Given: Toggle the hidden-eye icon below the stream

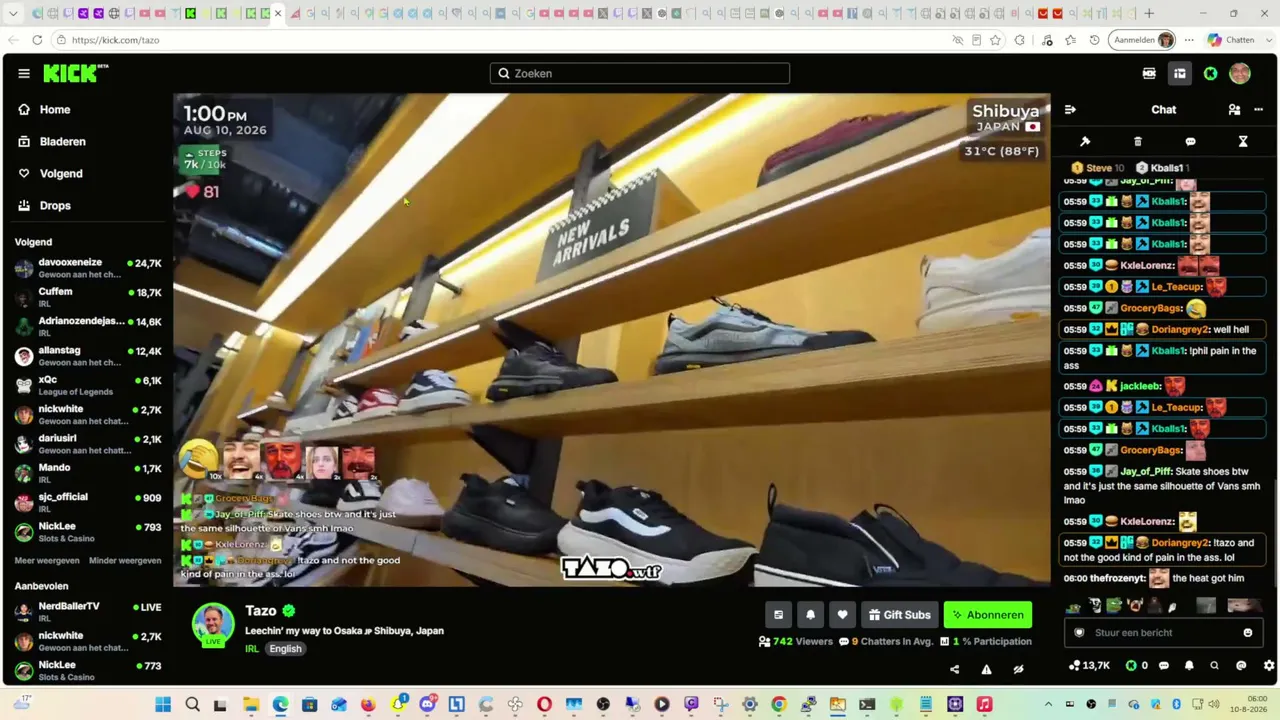Looking at the screenshot, I should 1018,669.
